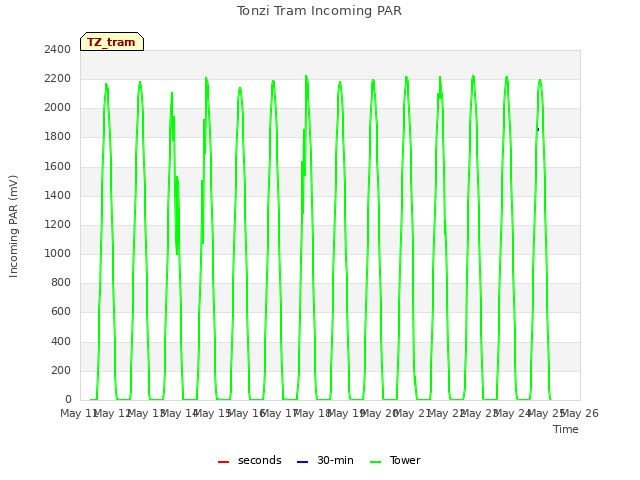Click the 0 y-axis tick label

[x=68, y=399]
